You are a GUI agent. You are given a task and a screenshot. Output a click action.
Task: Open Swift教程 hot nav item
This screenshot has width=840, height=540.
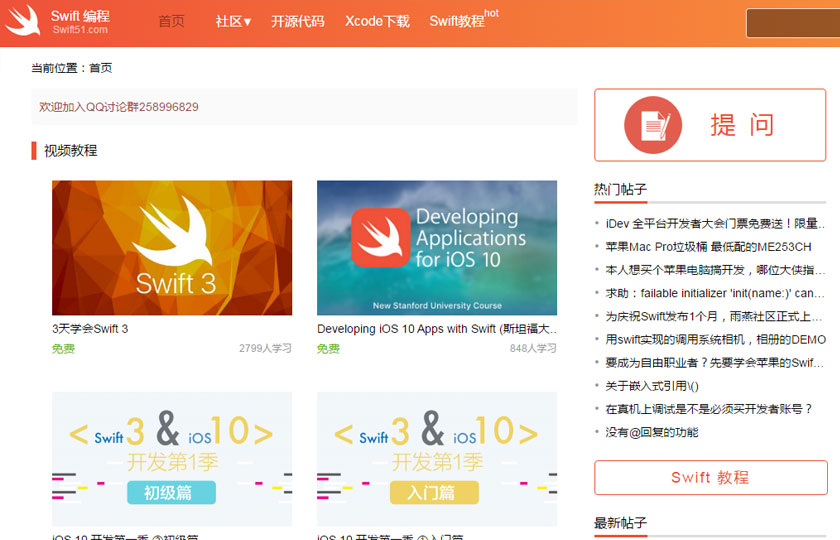pos(463,19)
